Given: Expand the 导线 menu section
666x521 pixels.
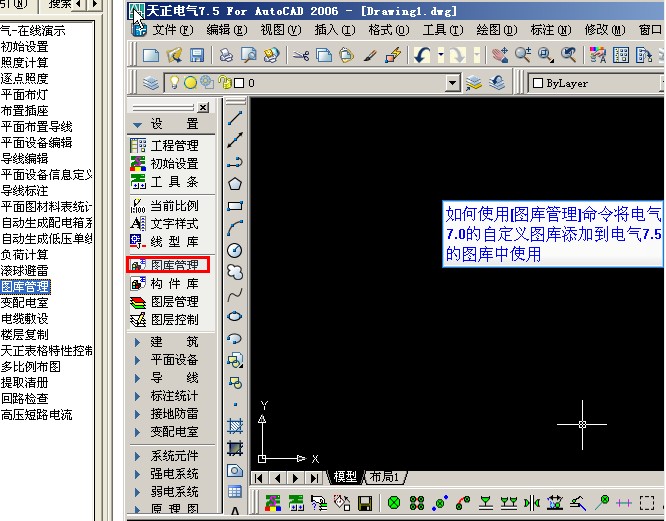Looking at the screenshot, I should 138,378.
